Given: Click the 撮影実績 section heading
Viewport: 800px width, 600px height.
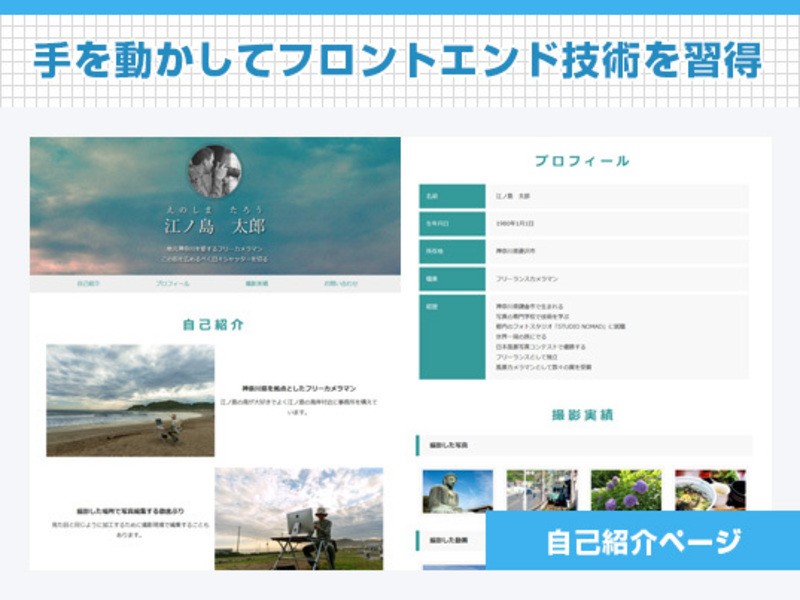Looking at the screenshot, I should (x=582, y=415).
